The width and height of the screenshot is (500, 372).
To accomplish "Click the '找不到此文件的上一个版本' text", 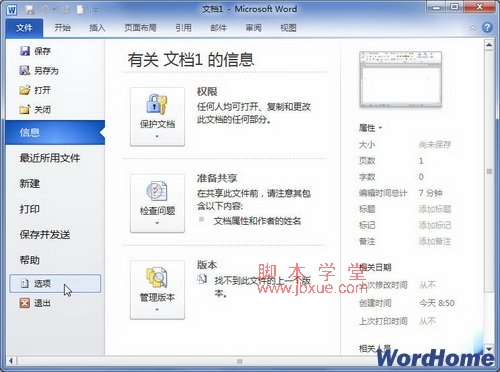I will [x=263, y=287].
